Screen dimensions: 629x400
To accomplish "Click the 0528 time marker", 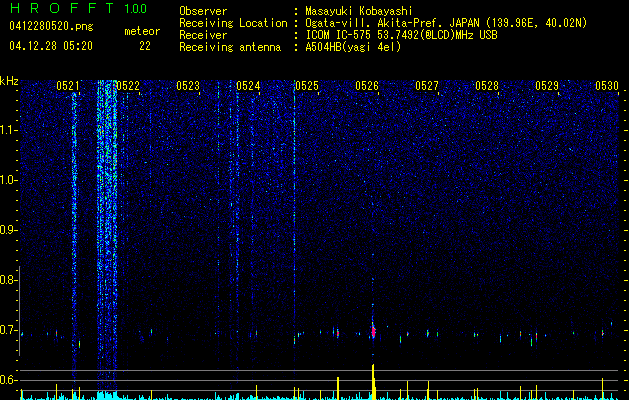I will tap(487, 86).
